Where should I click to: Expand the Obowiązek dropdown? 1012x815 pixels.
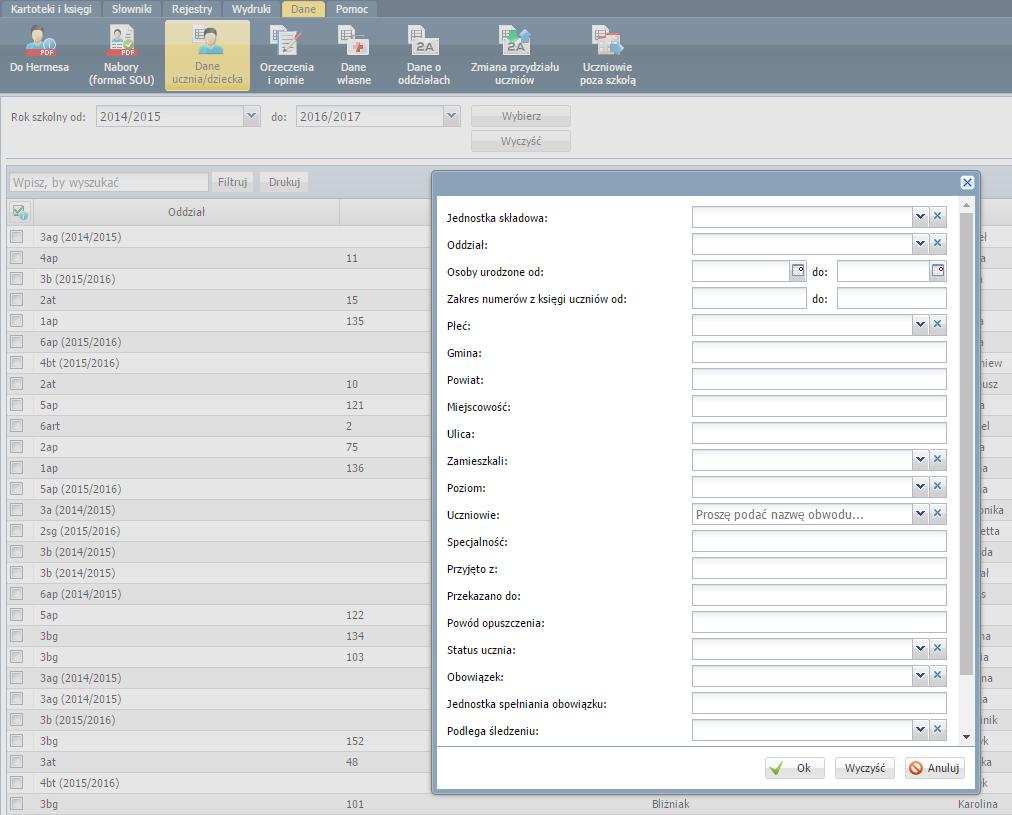[920, 676]
